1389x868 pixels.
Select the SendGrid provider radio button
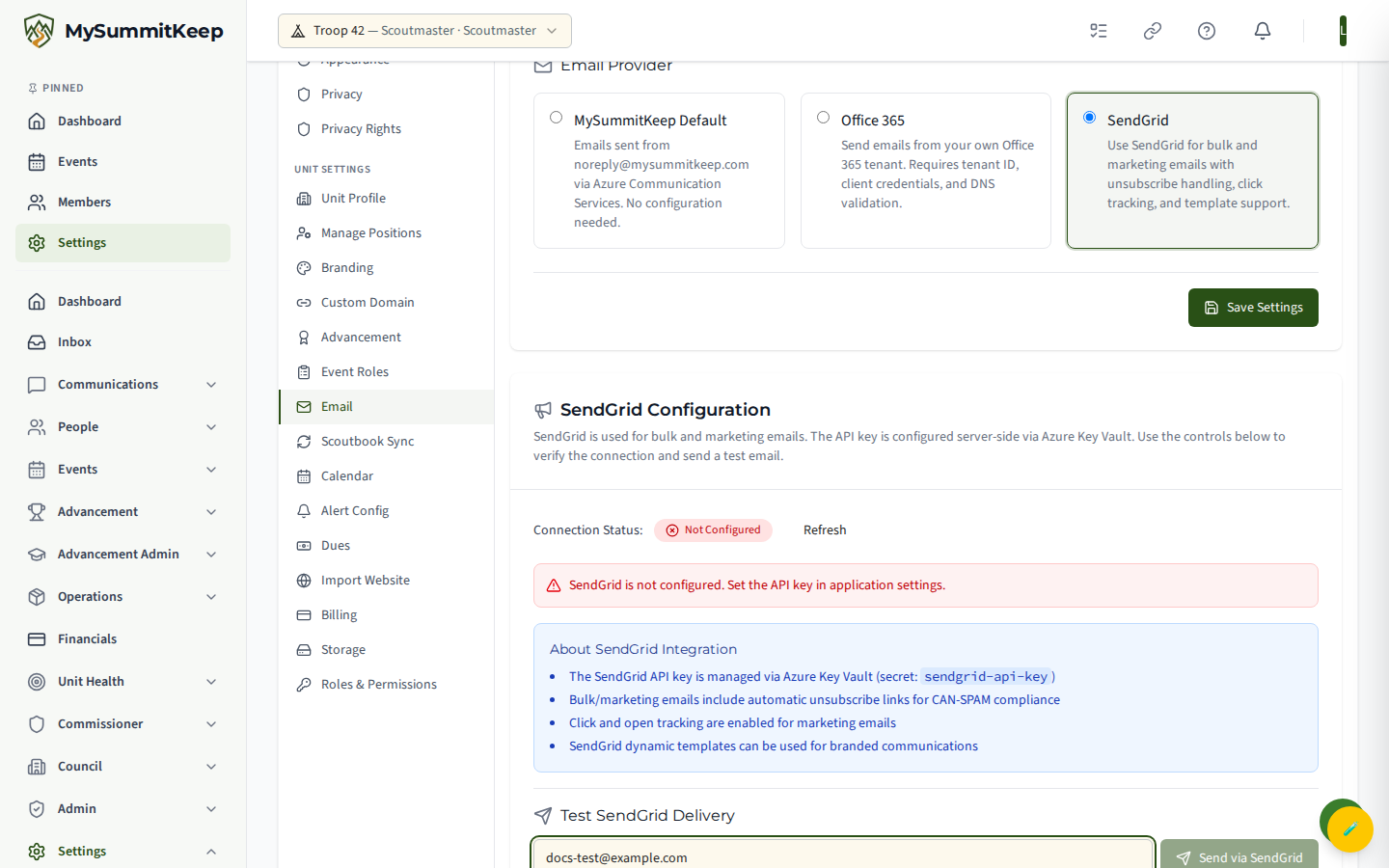[x=1089, y=118]
